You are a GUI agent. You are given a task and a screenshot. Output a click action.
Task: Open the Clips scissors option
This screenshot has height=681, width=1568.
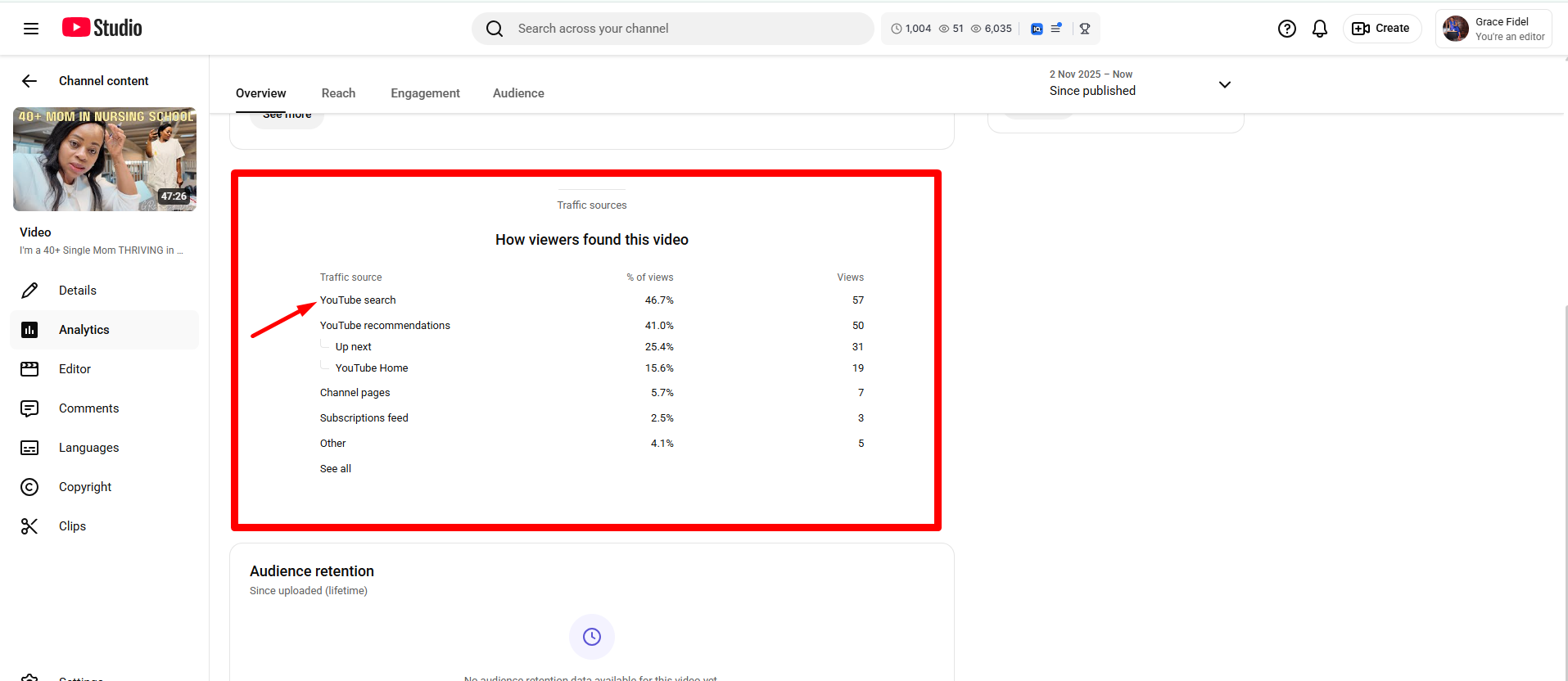72,526
